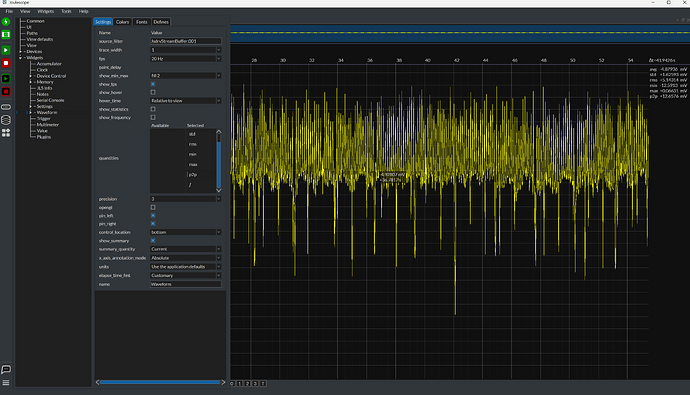Collapse the Widgets tree node
The image size is (690, 395).
(x=20, y=58)
